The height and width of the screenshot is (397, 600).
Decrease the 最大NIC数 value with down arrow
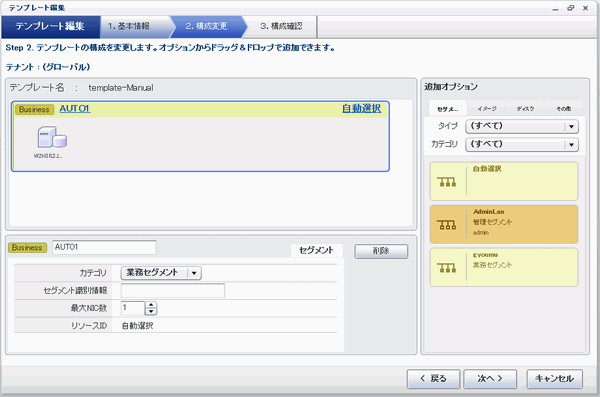click(x=151, y=311)
